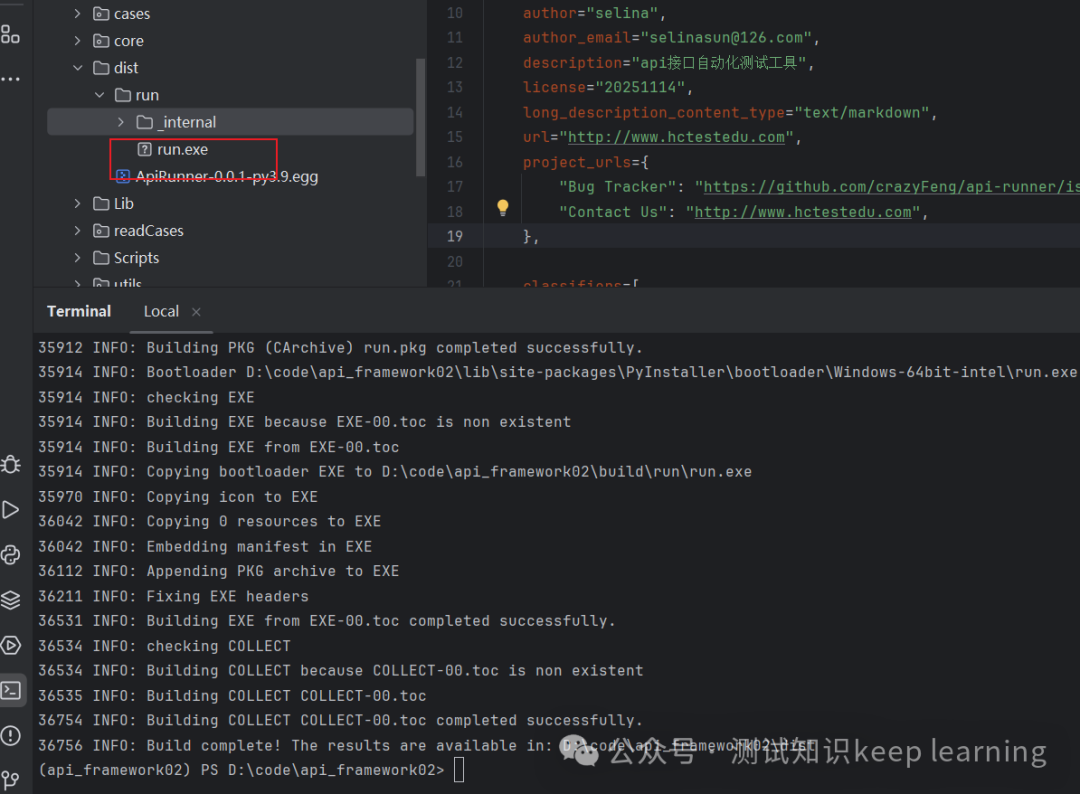Click the 'checking EXE' terminal line
The height and width of the screenshot is (794, 1080).
(146, 397)
